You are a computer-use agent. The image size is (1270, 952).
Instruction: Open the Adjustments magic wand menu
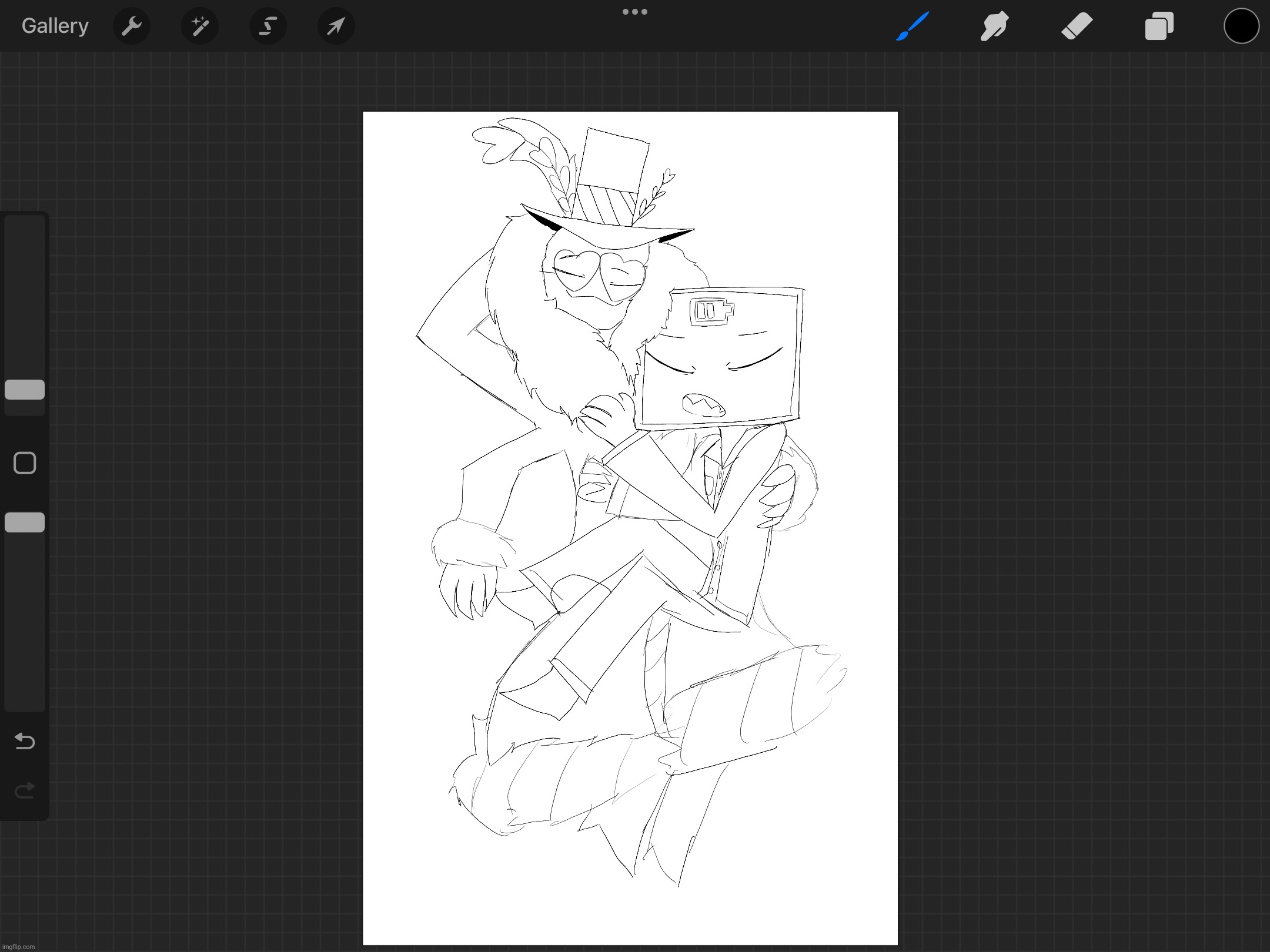pos(199,26)
